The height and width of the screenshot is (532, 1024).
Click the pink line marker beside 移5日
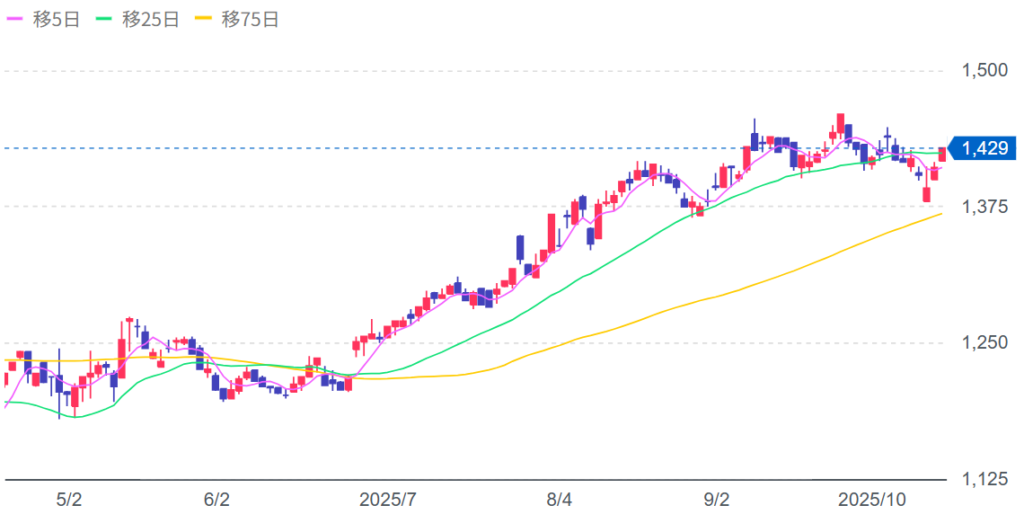15,19
